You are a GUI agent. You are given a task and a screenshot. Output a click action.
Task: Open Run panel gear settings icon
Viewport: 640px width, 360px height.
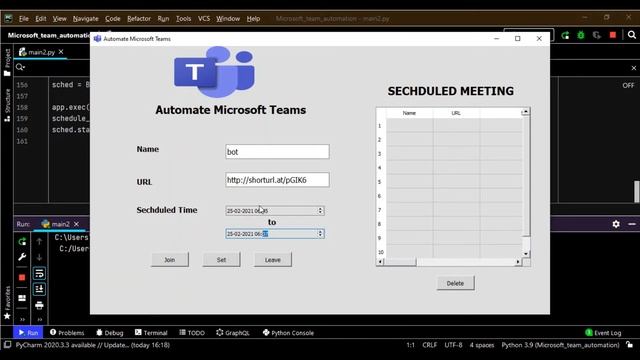pyautogui.click(x=616, y=224)
